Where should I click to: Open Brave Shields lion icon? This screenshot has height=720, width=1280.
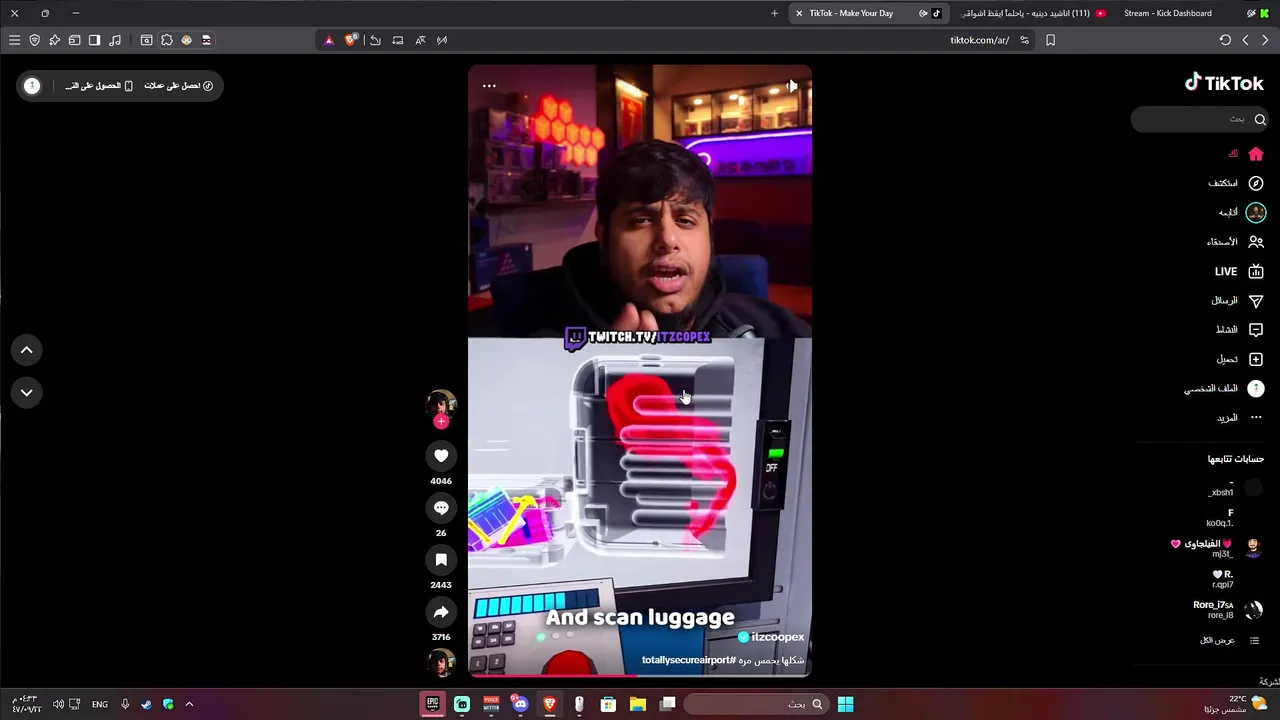350,40
